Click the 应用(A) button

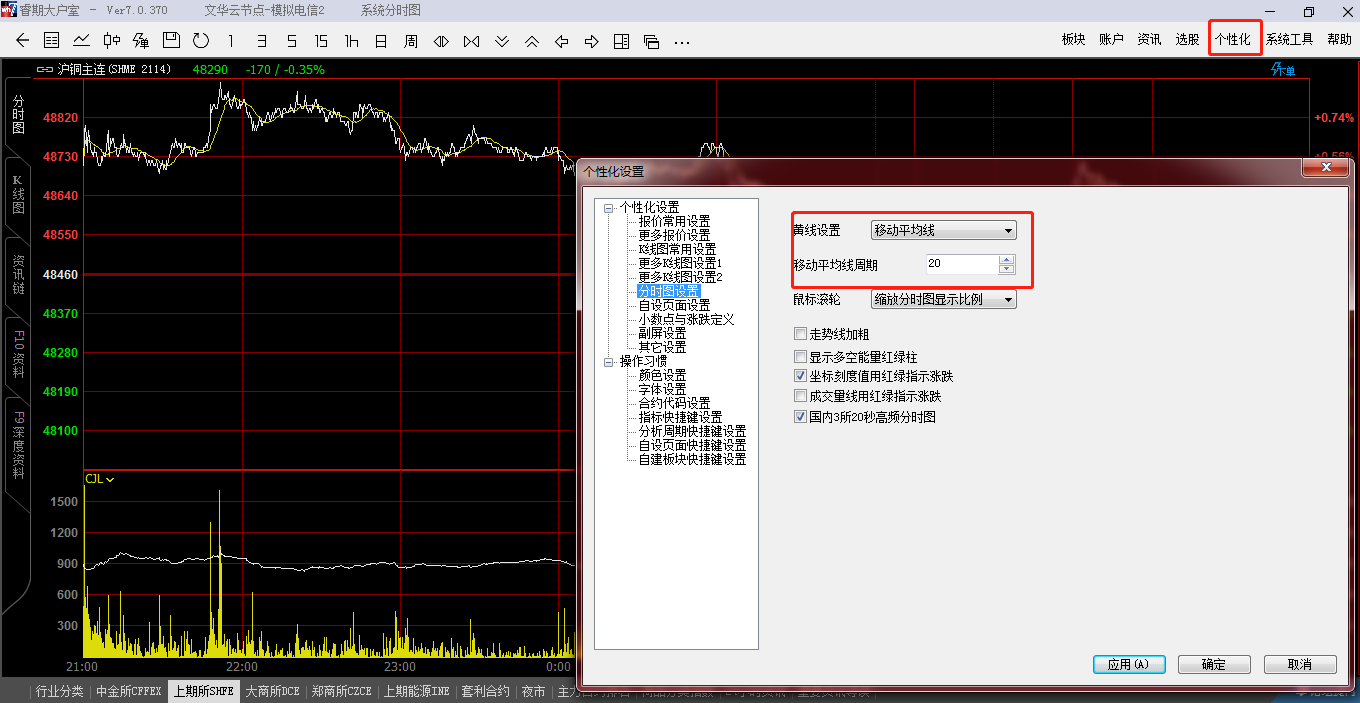click(1128, 664)
